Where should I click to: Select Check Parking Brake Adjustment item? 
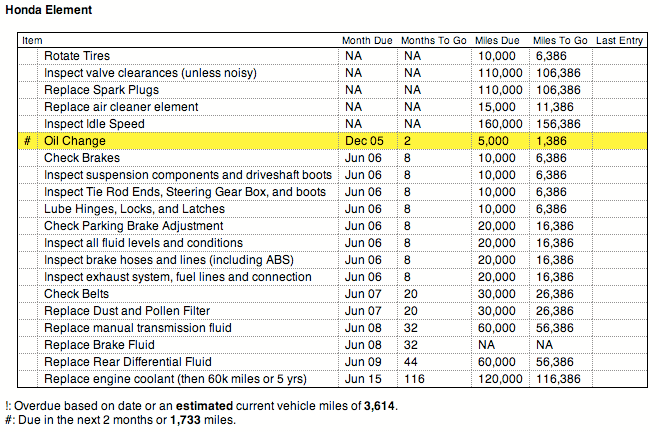pos(134,226)
